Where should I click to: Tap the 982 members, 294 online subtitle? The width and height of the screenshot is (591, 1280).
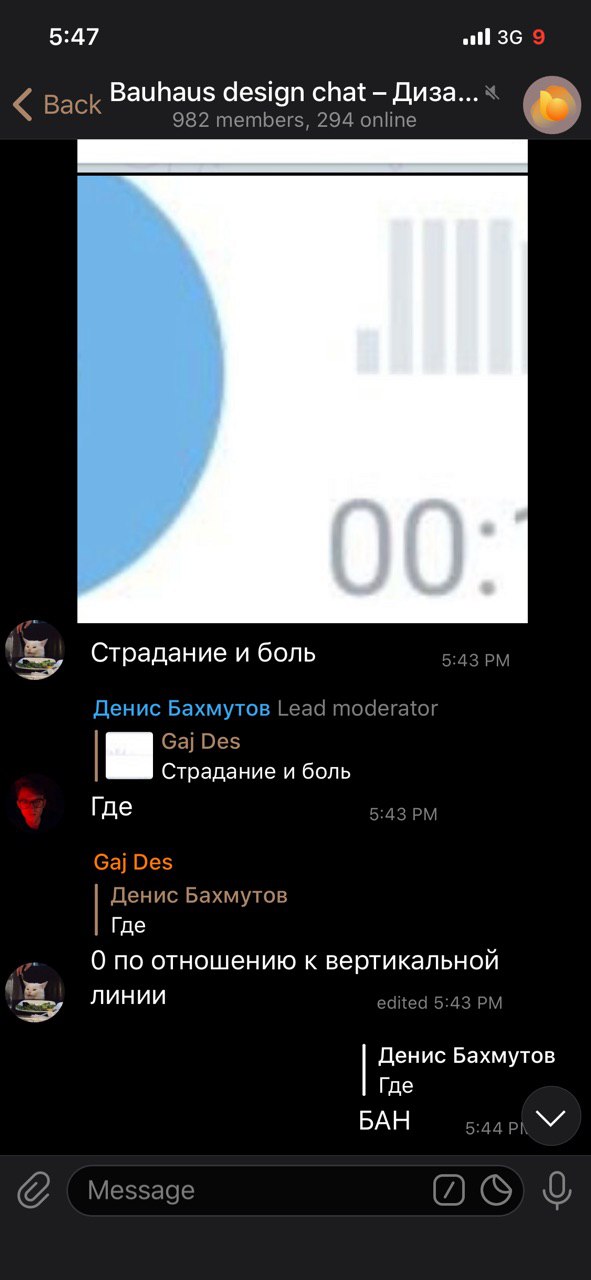click(294, 120)
